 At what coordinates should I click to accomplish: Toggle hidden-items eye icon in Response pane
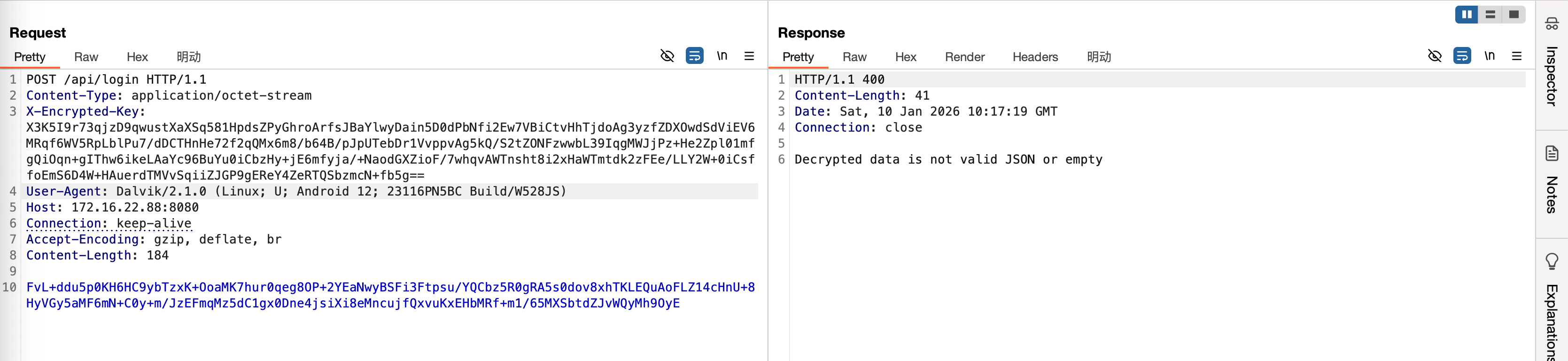coord(1435,56)
